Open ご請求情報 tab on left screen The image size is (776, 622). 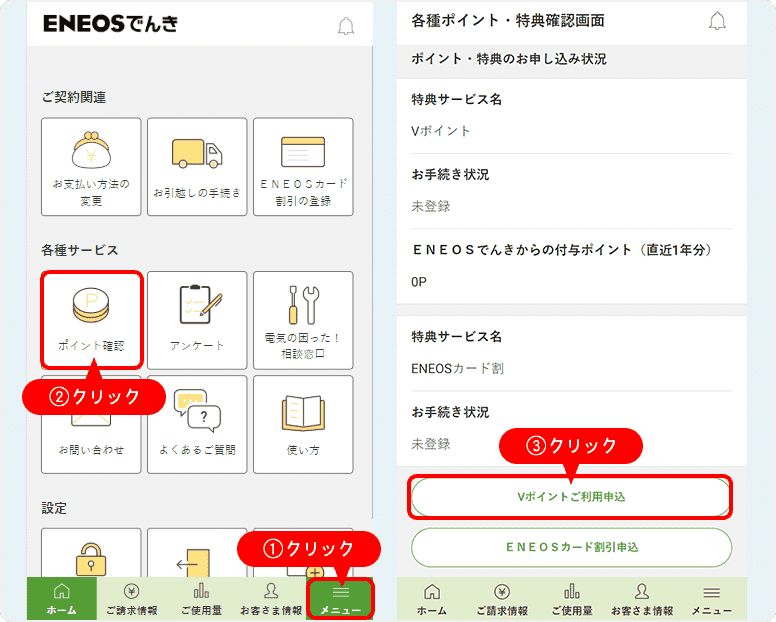(x=132, y=598)
